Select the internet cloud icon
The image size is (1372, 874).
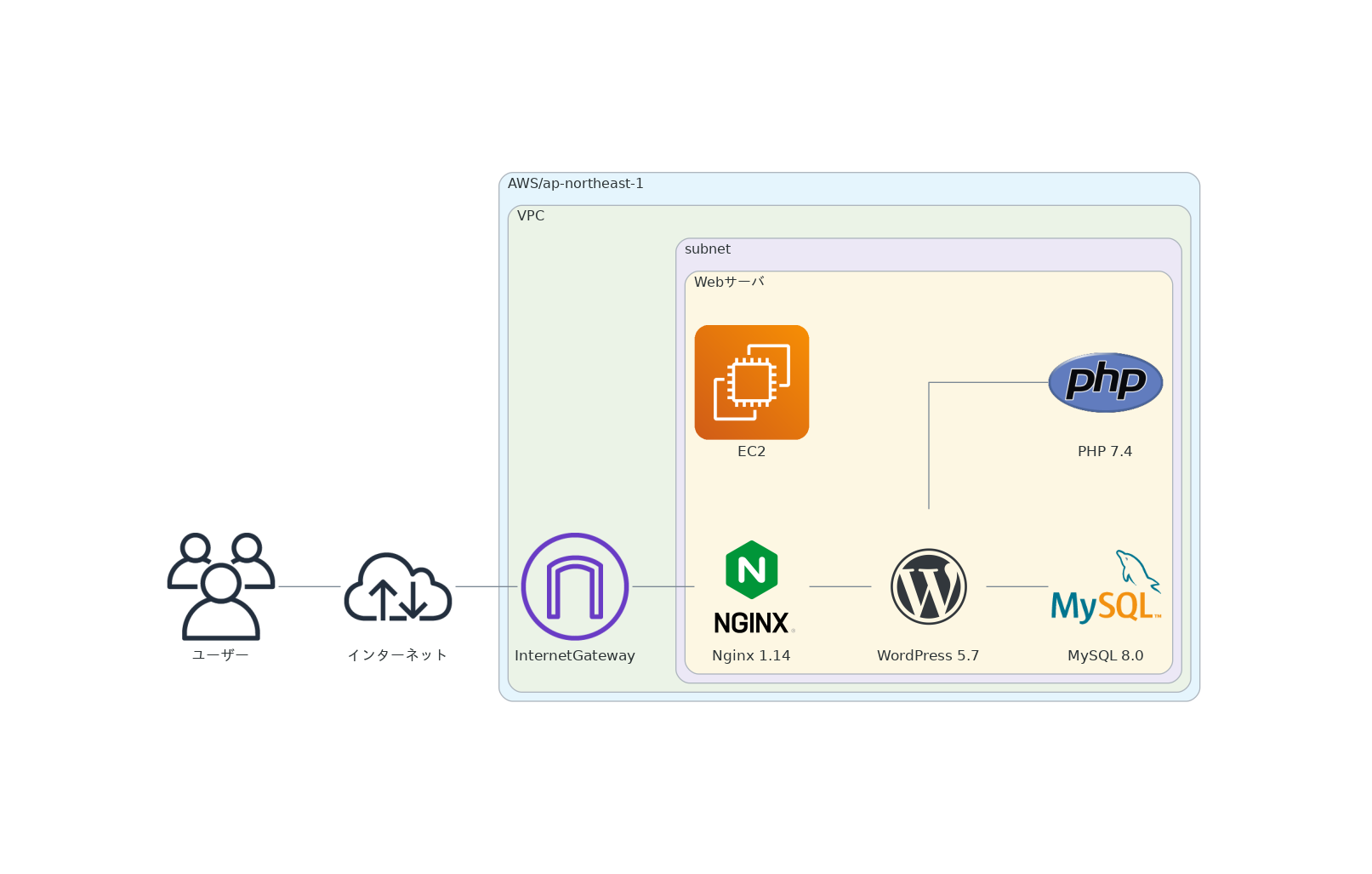[x=398, y=586]
